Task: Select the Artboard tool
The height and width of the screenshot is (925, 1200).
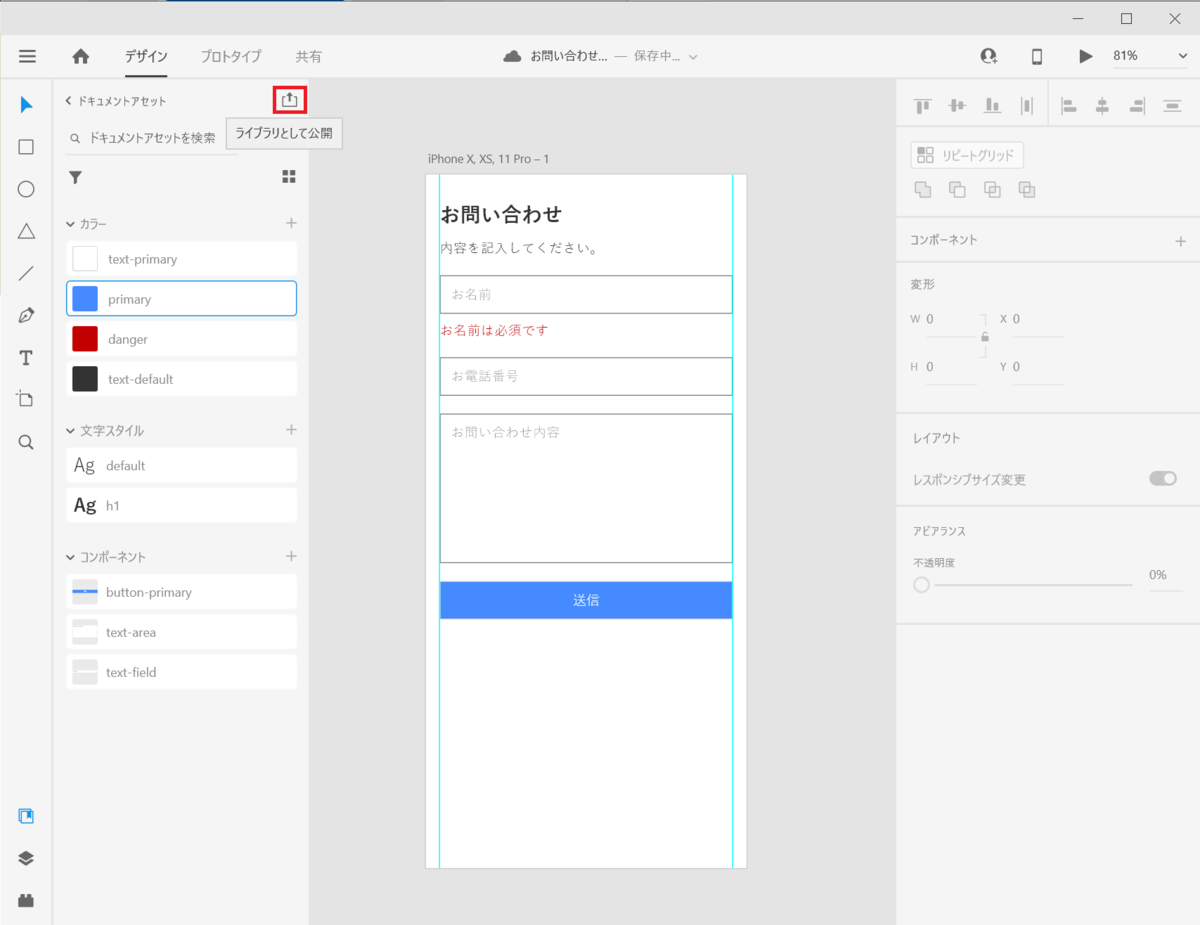Action: (x=27, y=400)
